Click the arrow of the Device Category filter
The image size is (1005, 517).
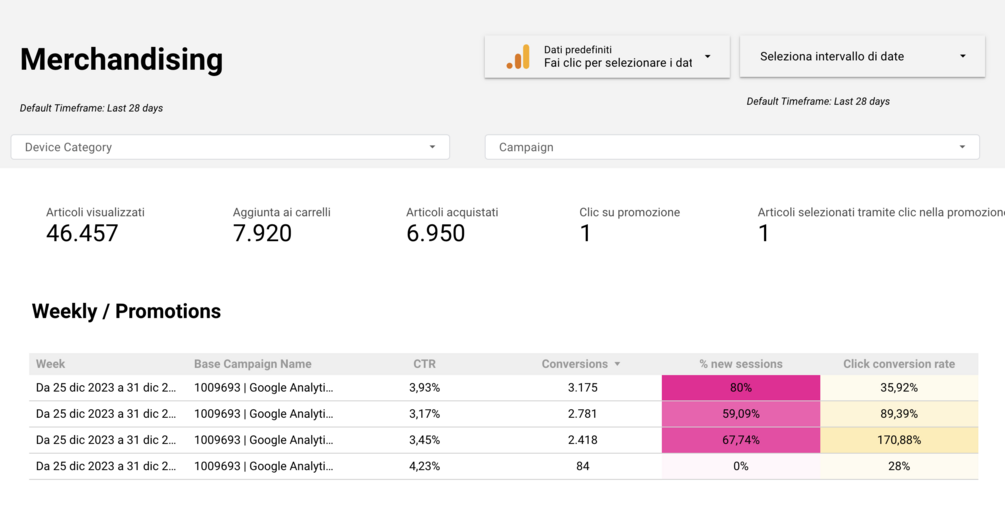pyautogui.click(x=432, y=147)
